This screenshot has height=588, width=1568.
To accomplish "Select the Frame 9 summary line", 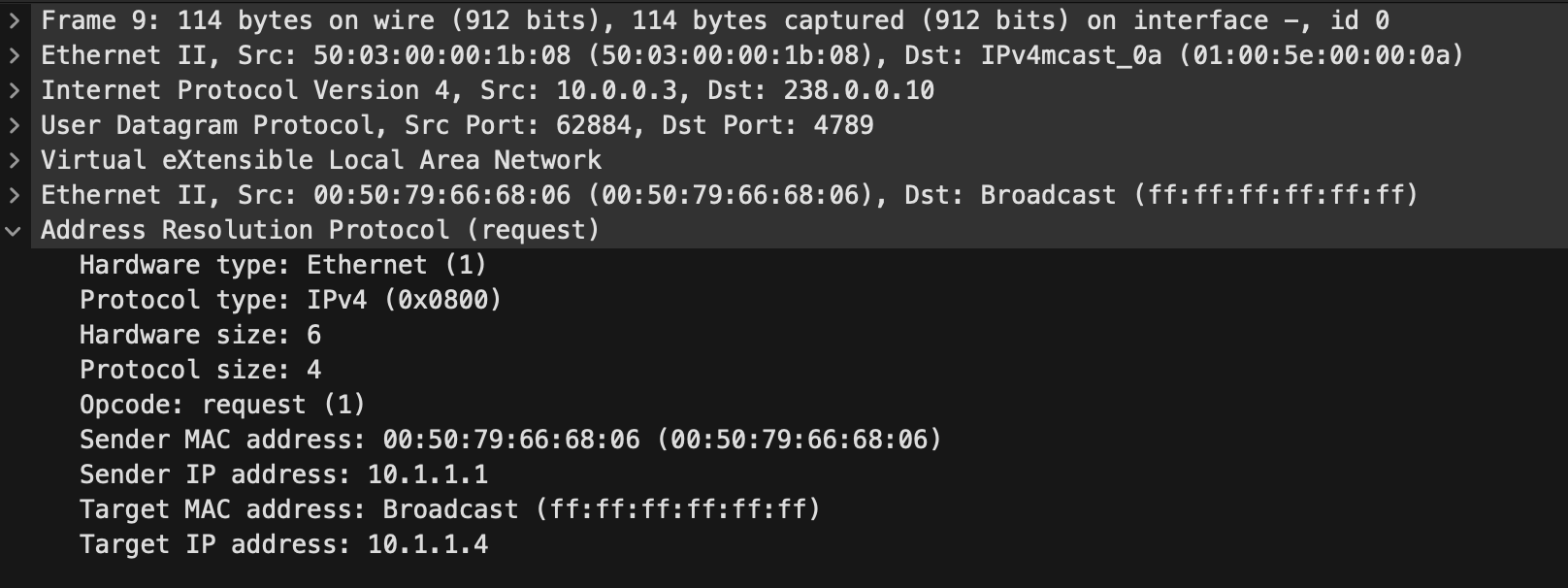I will pyautogui.click(x=714, y=20).
